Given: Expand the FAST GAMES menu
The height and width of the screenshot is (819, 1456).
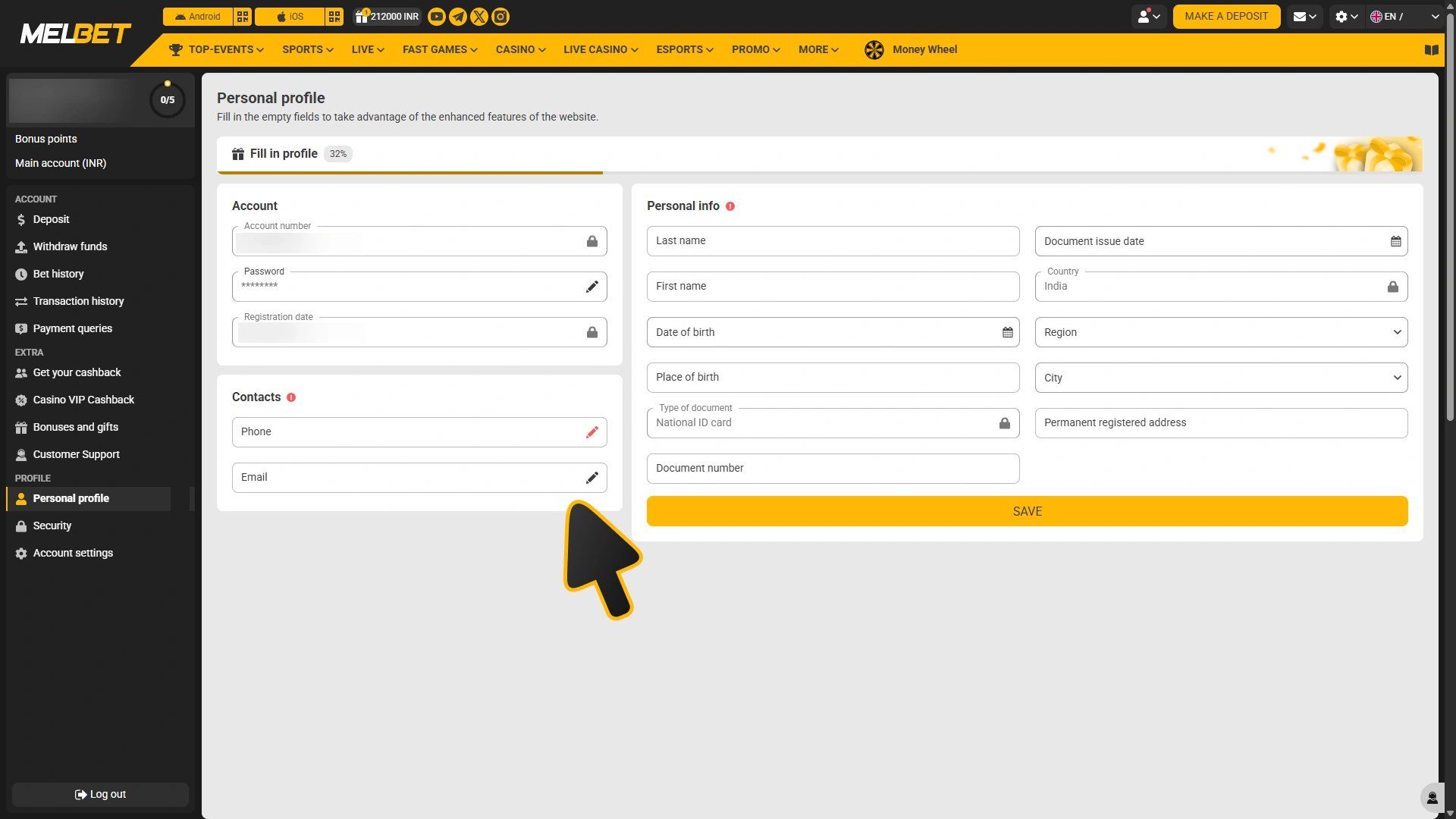Looking at the screenshot, I should (x=440, y=50).
